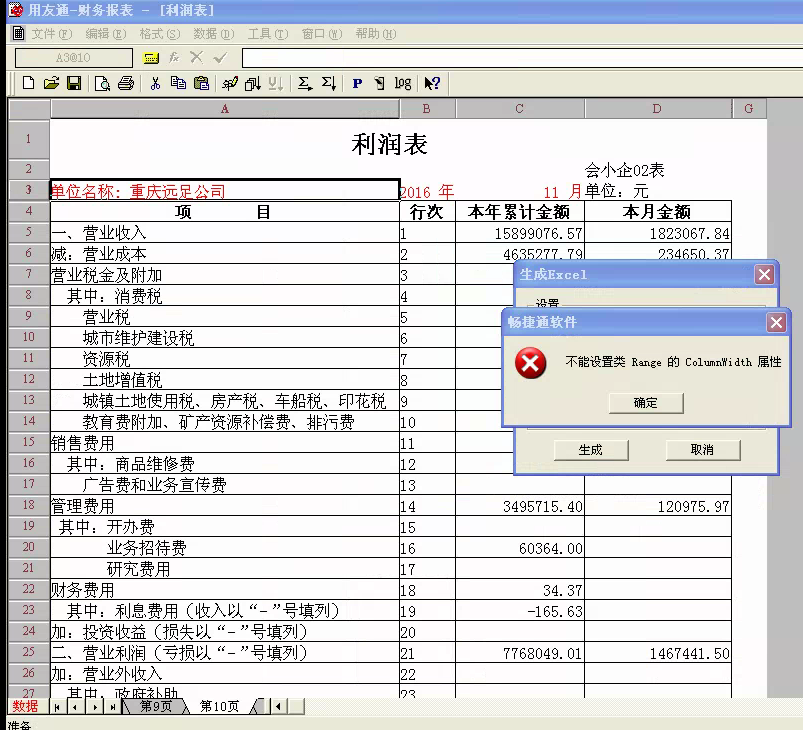Click value 1823067.84

[689, 234]
